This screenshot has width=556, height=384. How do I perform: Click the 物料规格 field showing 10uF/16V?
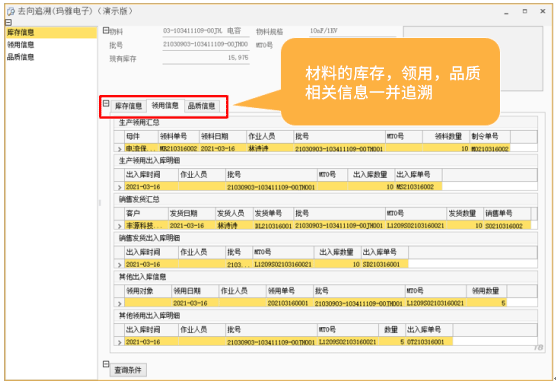click(352, 31)
